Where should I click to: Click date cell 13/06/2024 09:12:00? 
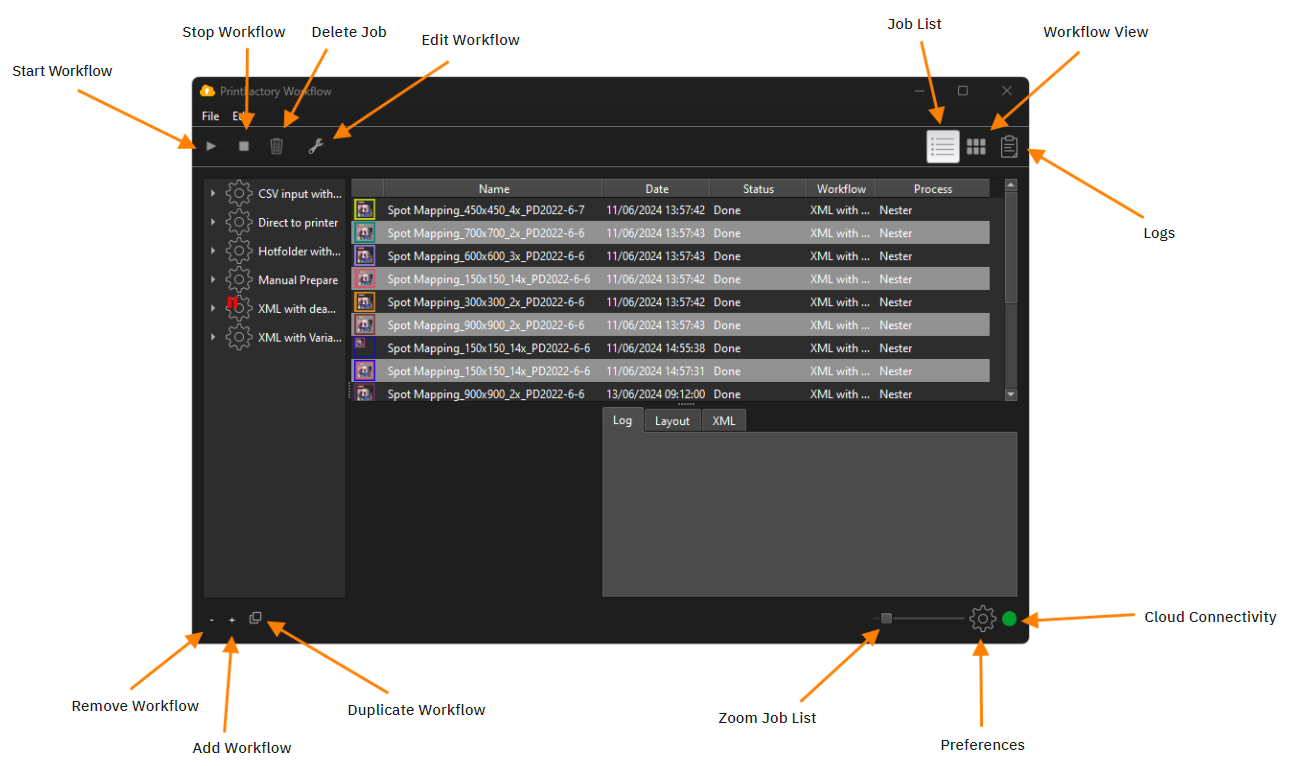[x=655, y=394]
